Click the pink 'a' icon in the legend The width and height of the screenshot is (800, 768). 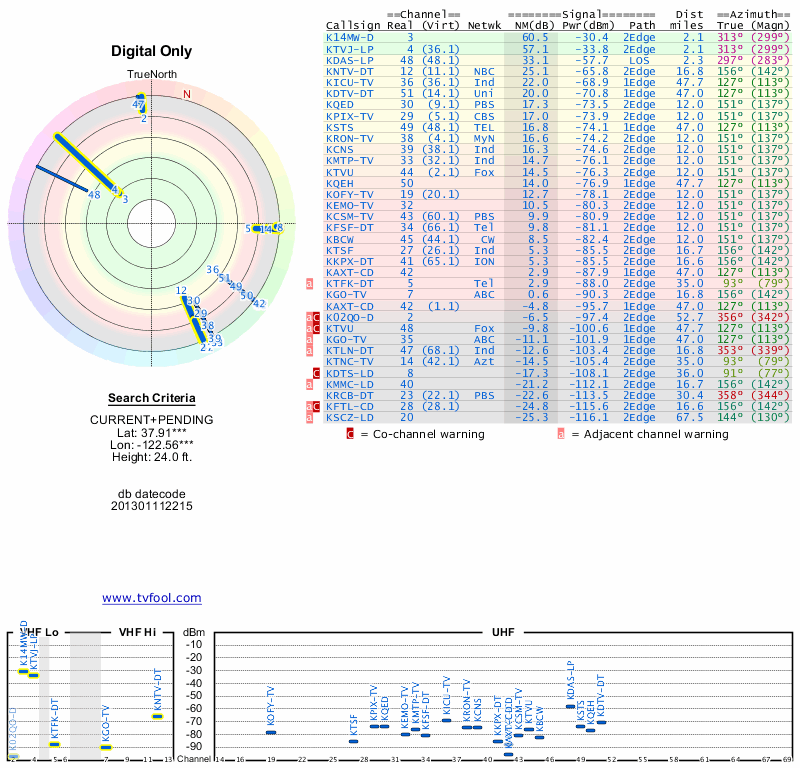[561, 434]
